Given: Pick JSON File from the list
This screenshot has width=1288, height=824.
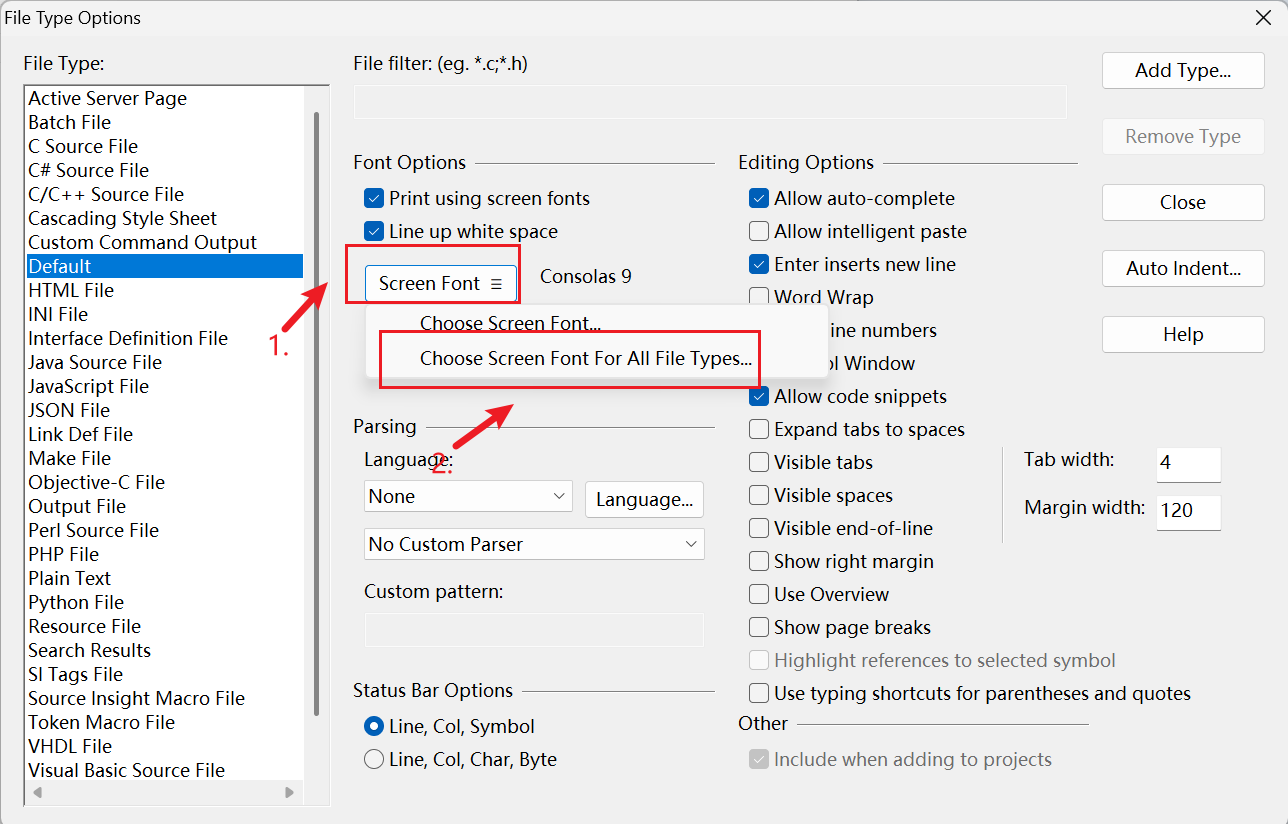Looking at the screenshot, I should click(x=69, y=410).
